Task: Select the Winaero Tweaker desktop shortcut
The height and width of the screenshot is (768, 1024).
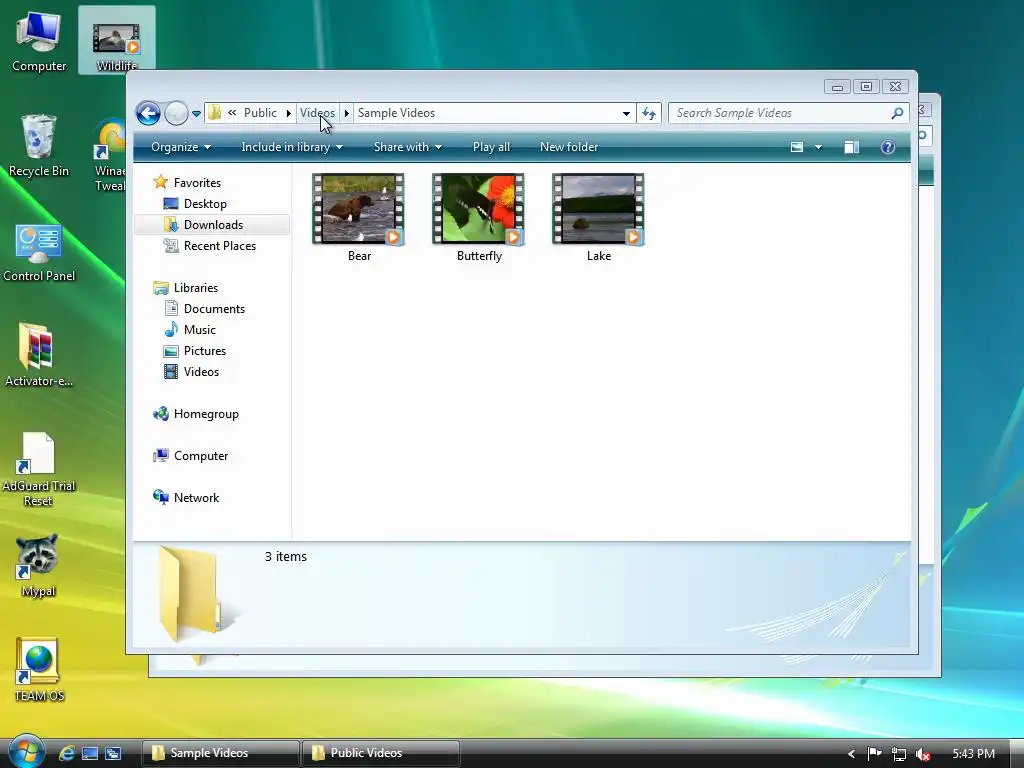Action: point(110,155)
